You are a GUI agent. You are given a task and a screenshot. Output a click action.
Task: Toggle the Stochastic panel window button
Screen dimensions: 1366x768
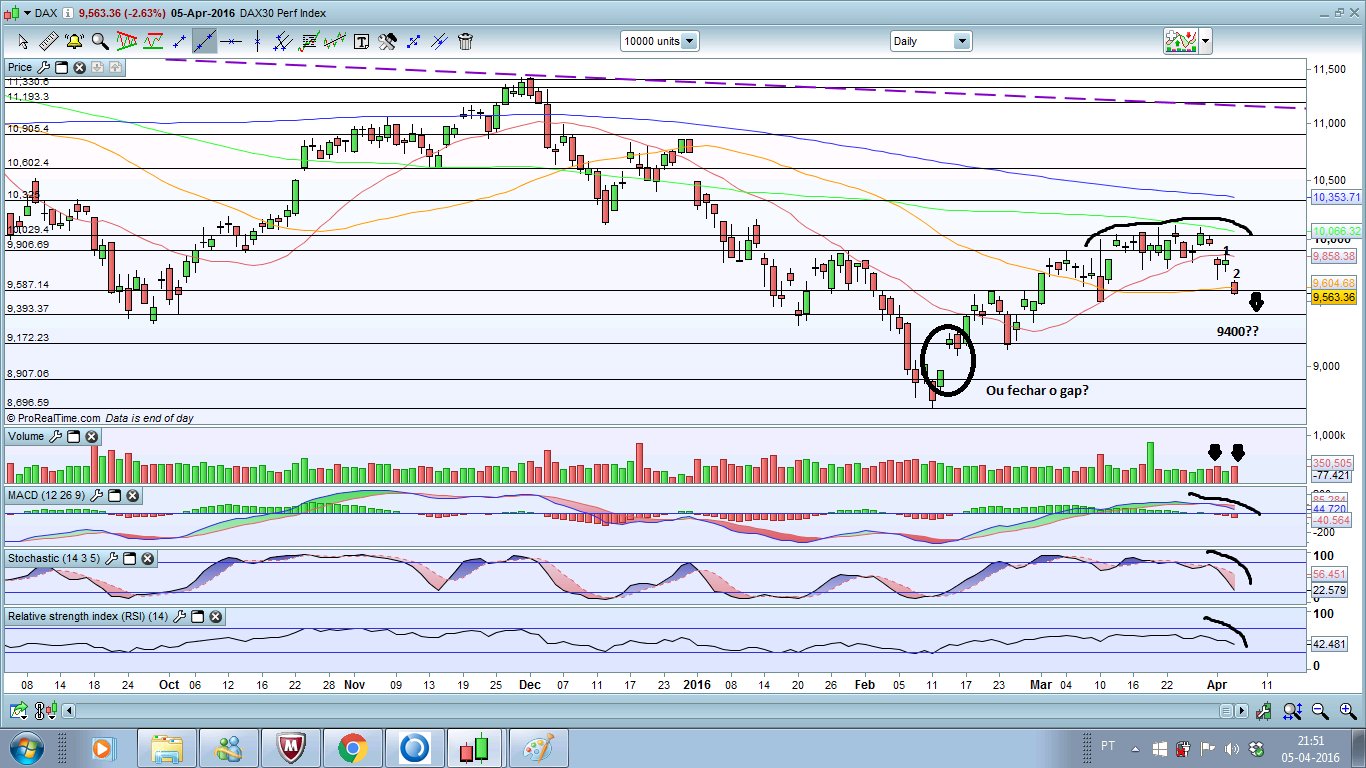pos(129,558)
